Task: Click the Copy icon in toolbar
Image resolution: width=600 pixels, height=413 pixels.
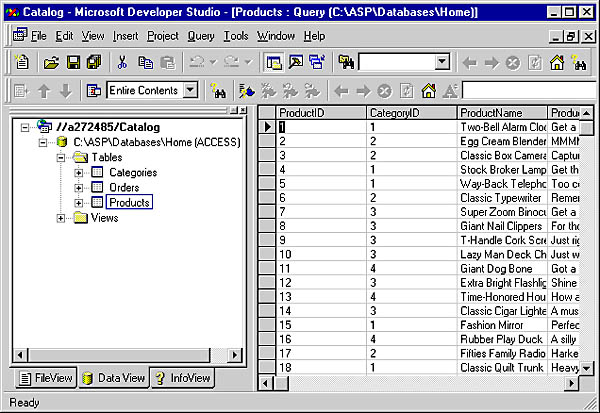Action: tap(146, 62)
